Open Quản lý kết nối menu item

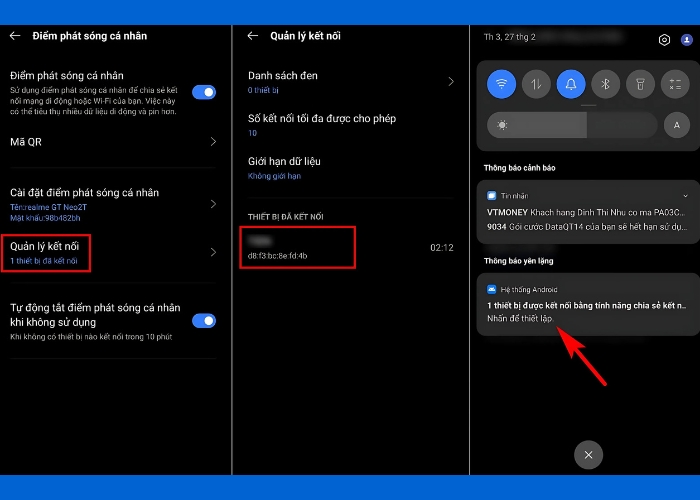coord(48,251)
